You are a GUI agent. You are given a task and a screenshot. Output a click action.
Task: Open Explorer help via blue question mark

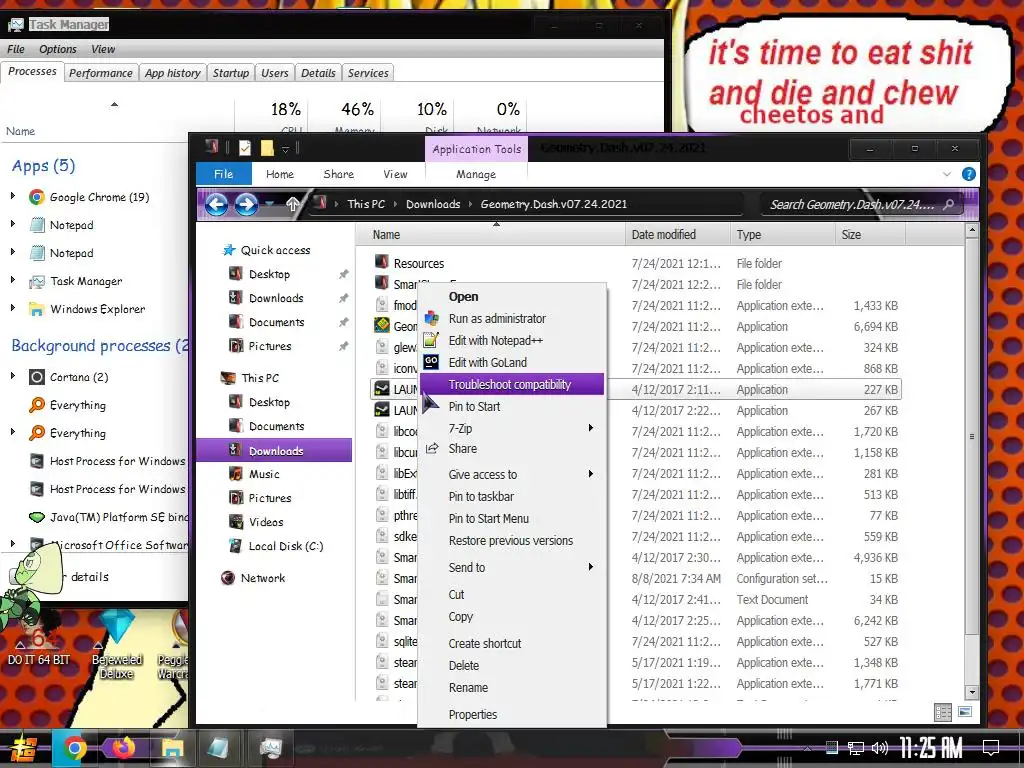[968, 174]
